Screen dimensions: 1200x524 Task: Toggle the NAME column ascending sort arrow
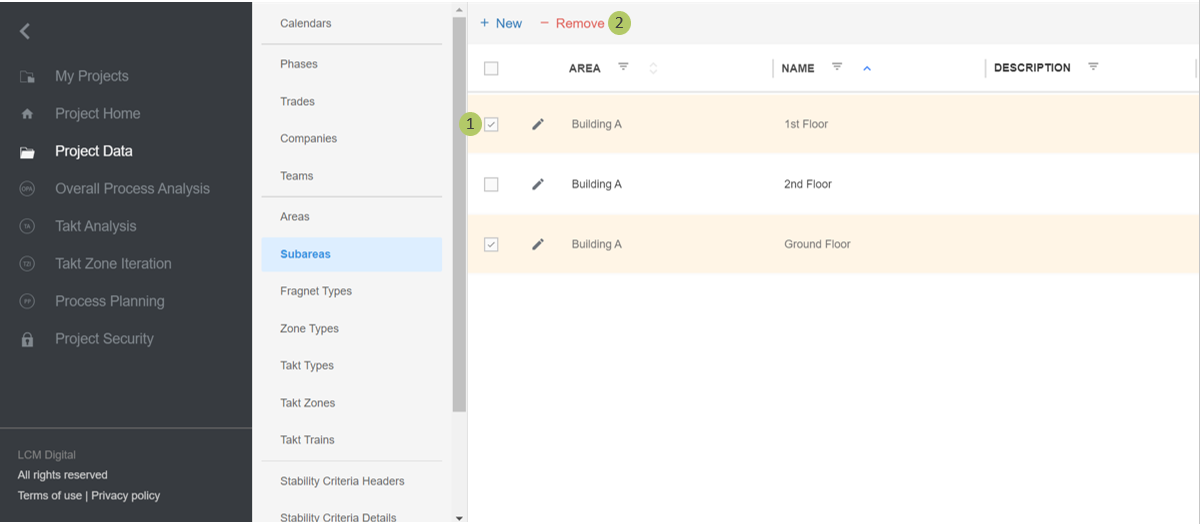(x=866, y=68)
